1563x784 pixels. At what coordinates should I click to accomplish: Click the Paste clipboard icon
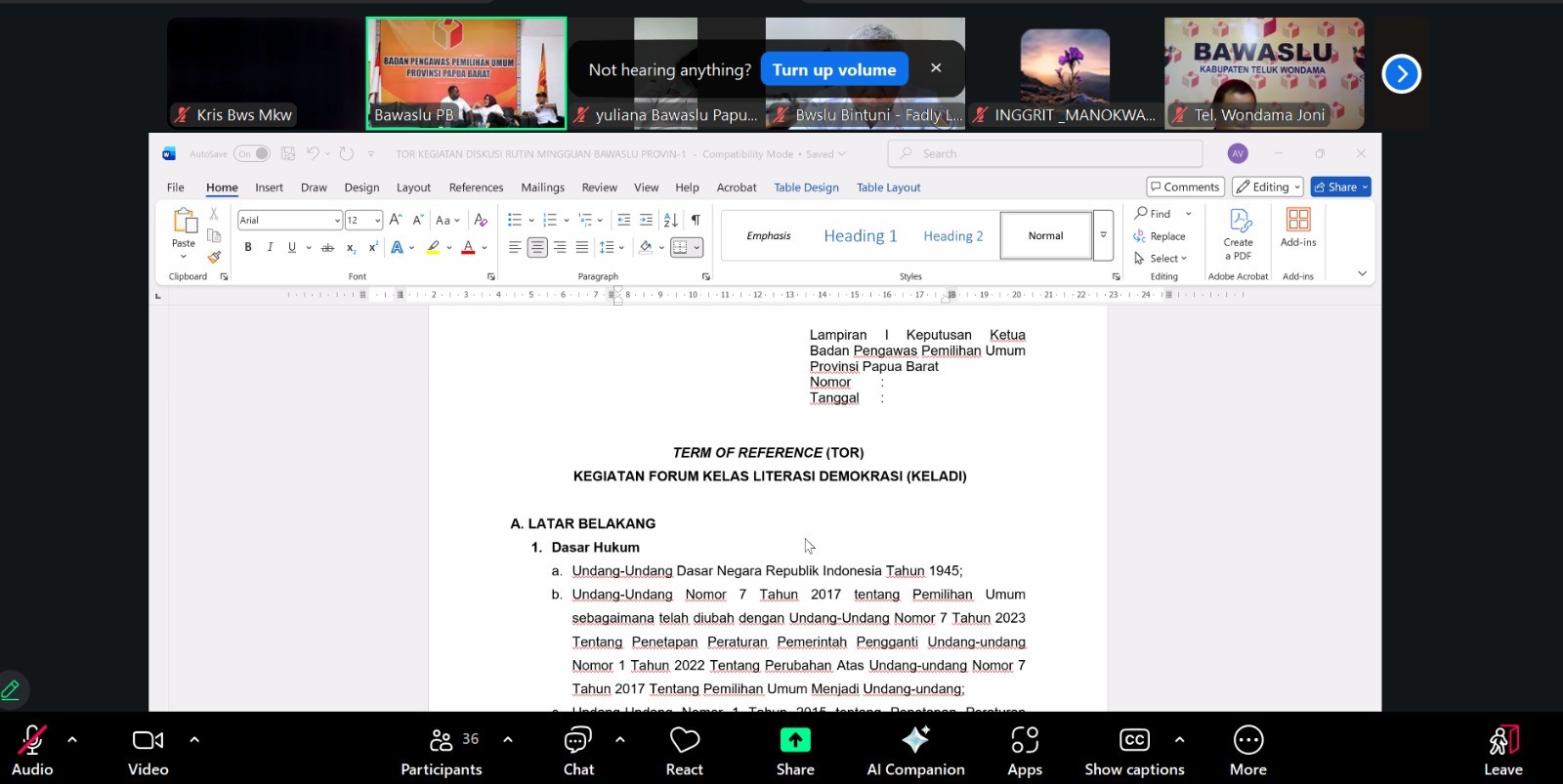184,221
